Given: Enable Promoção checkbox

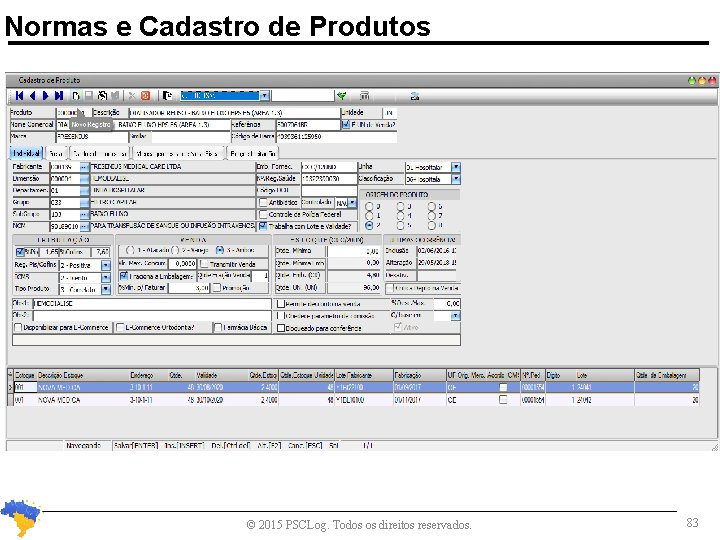Looking at the screenshot, I should click(217, 288).
